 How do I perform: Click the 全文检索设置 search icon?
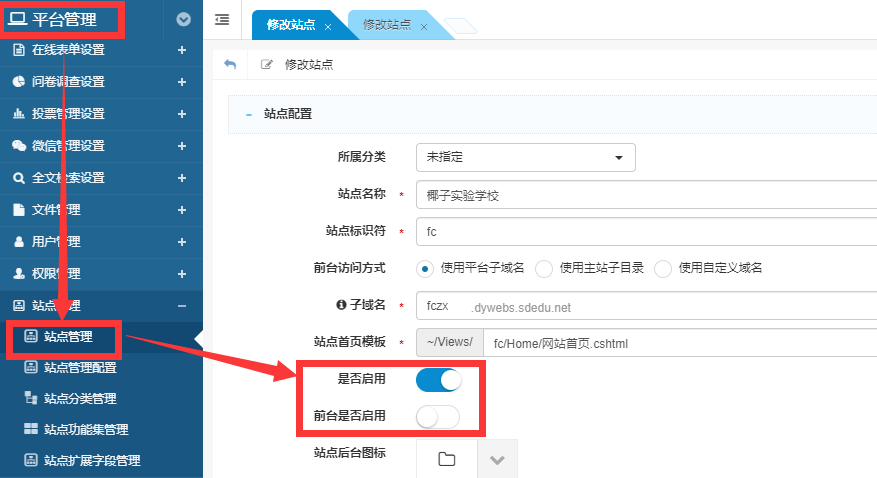click(19, 178)
